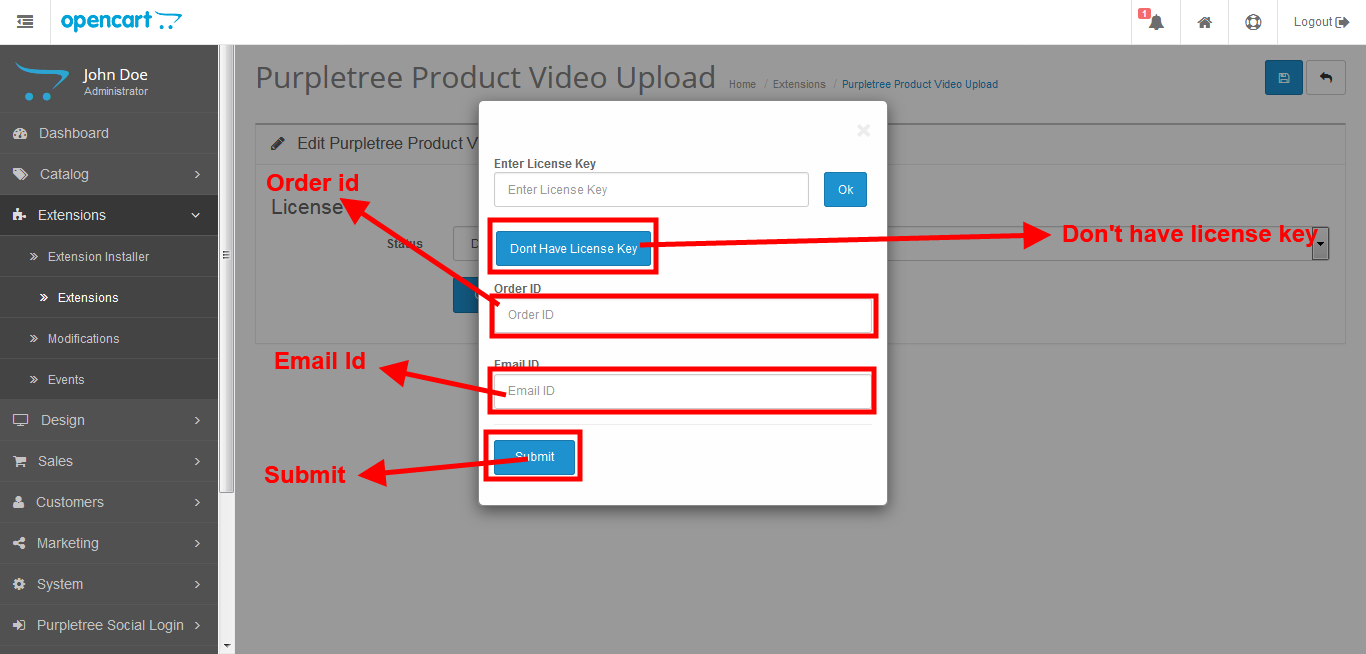Click the Catalog tag icon
This screenshot has width=1366, height=654.
[x=20, y=174]
